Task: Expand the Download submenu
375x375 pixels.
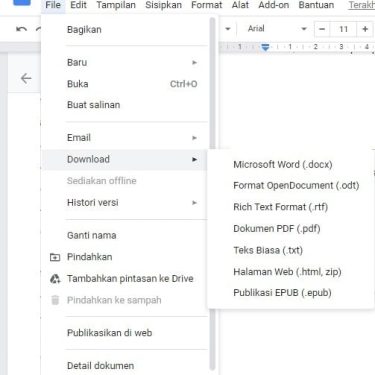Action: pos(125,159)
